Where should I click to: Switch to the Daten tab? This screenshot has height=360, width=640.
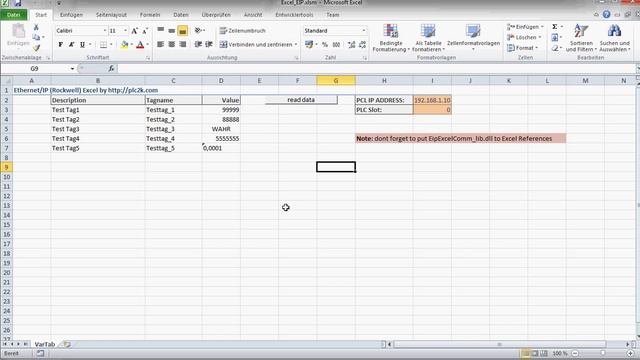(x=181, y=15)
